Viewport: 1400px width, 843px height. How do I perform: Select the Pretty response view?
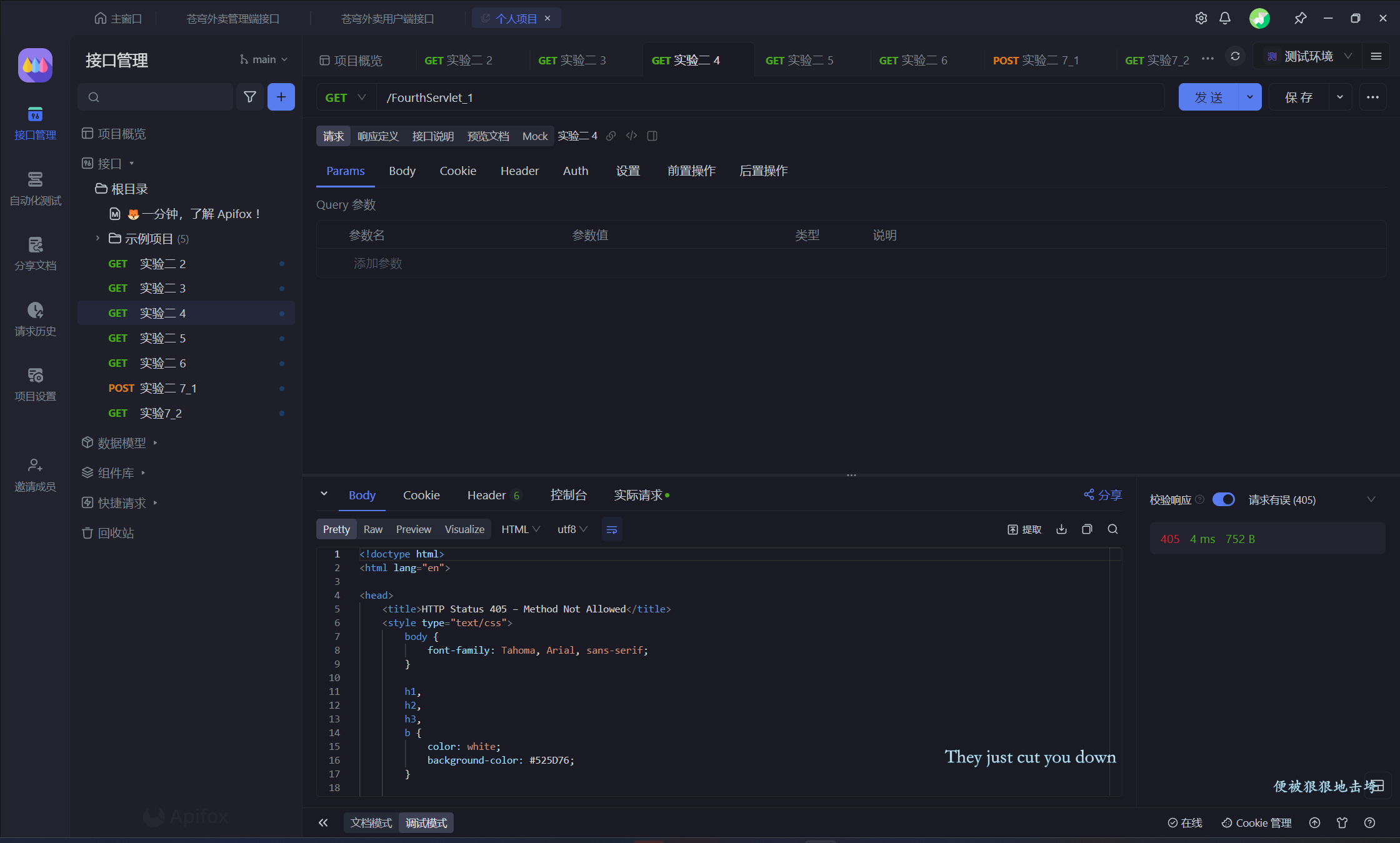click(336, 529)
